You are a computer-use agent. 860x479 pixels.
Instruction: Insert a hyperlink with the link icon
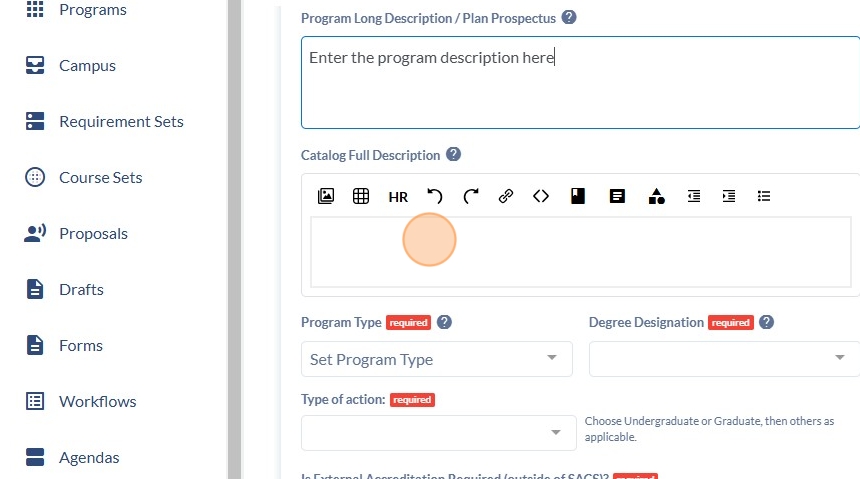point(506,196)
